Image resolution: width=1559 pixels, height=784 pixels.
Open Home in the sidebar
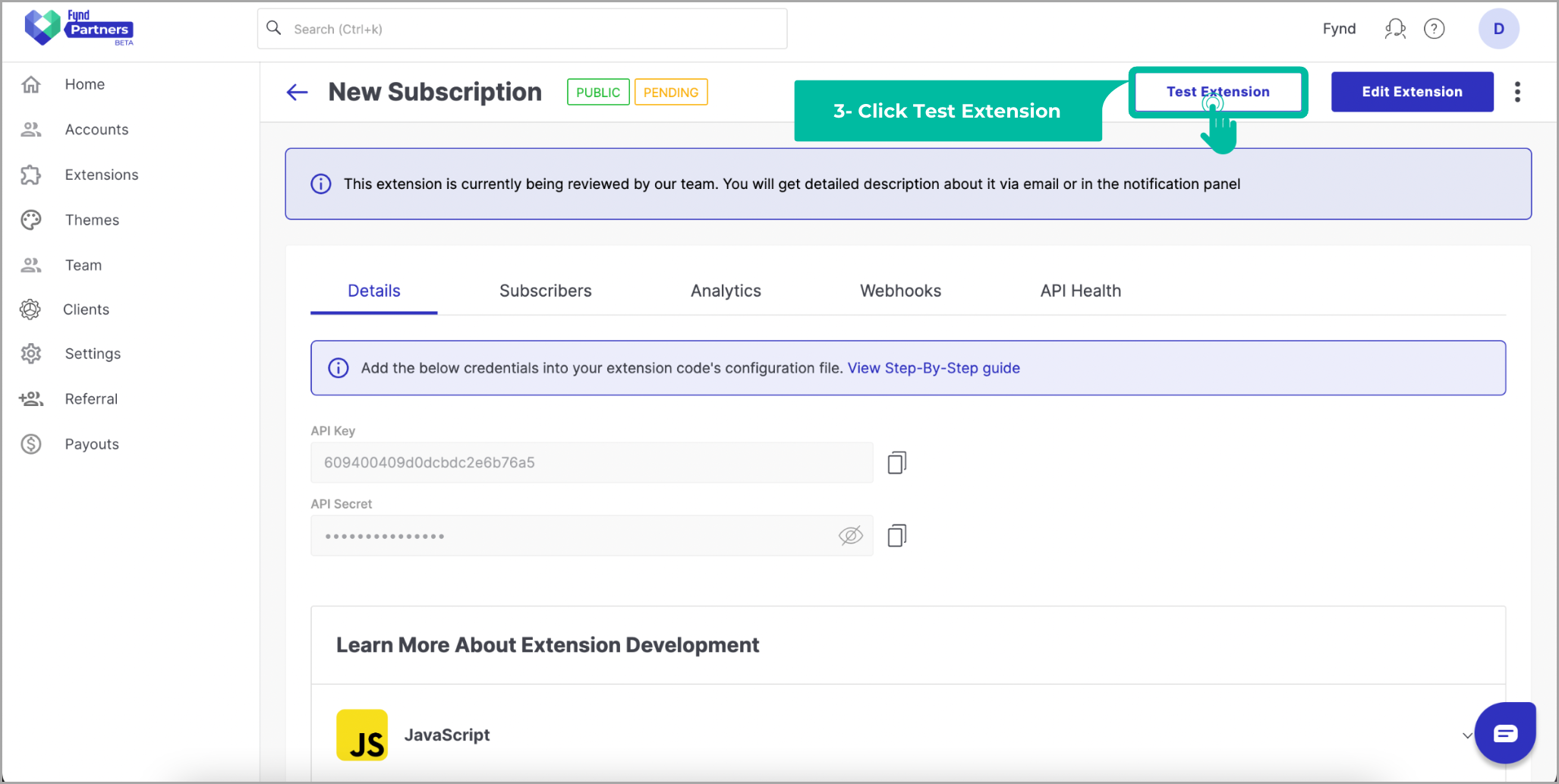[x=85, y=84]
